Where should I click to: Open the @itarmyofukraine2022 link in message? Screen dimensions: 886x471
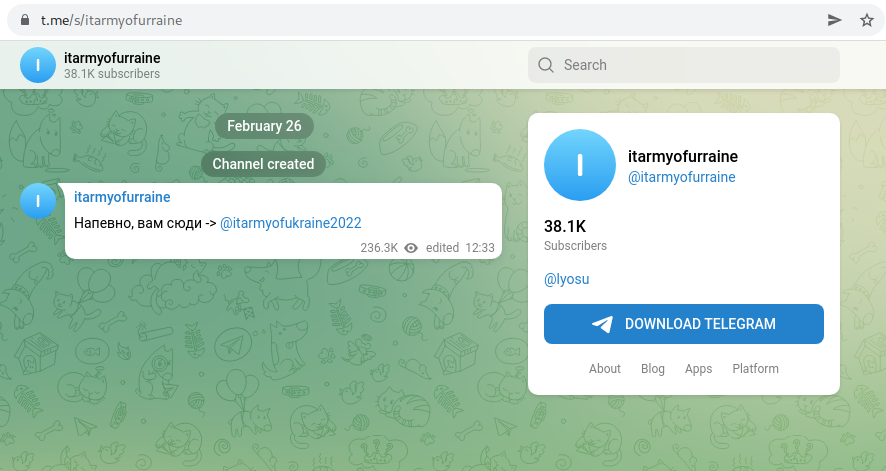point(290,223)
